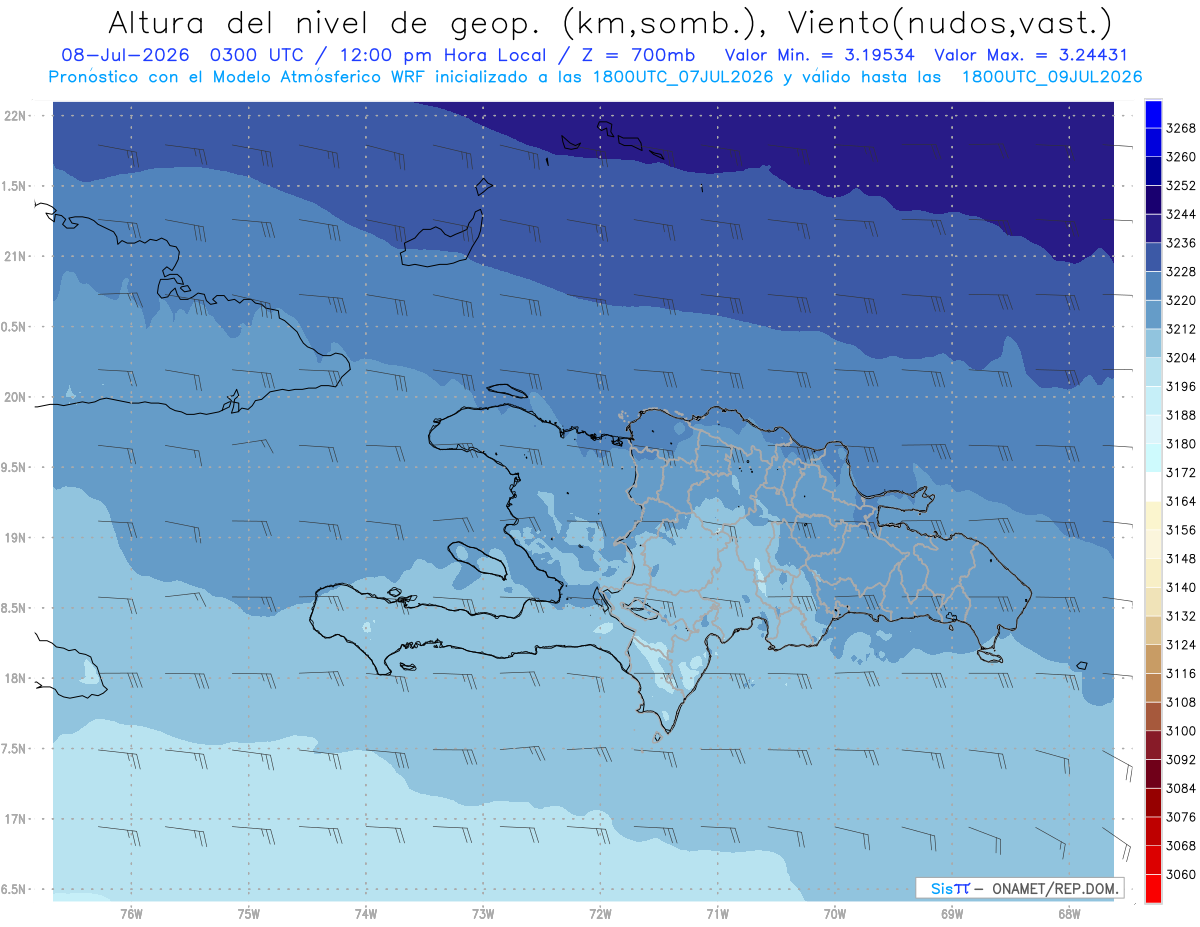Click the '3060' color scale value
1200x927 pixels.
(1181, 874)
